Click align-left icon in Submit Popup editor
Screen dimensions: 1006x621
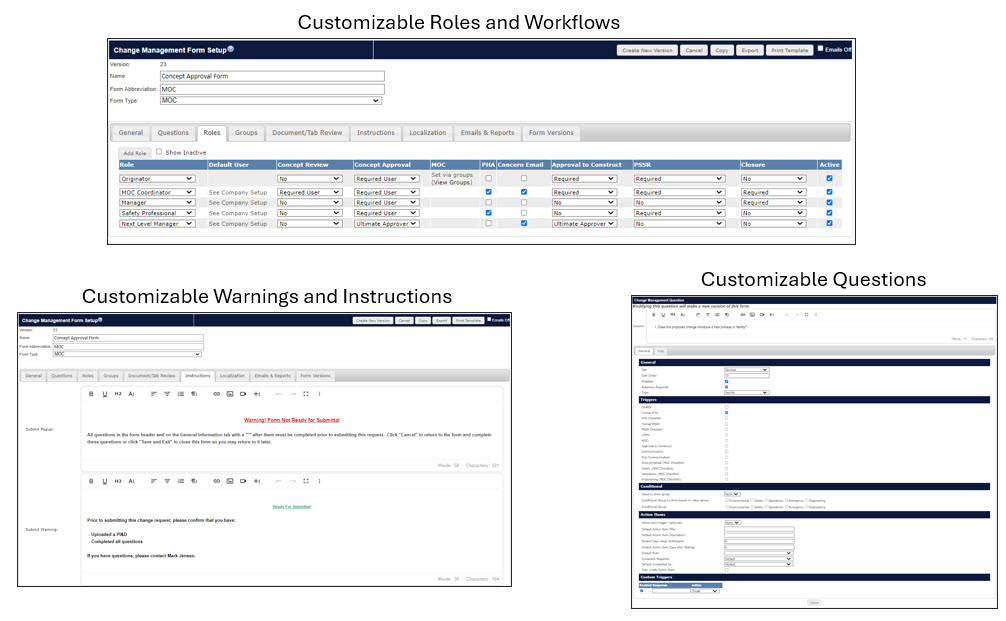154,394
